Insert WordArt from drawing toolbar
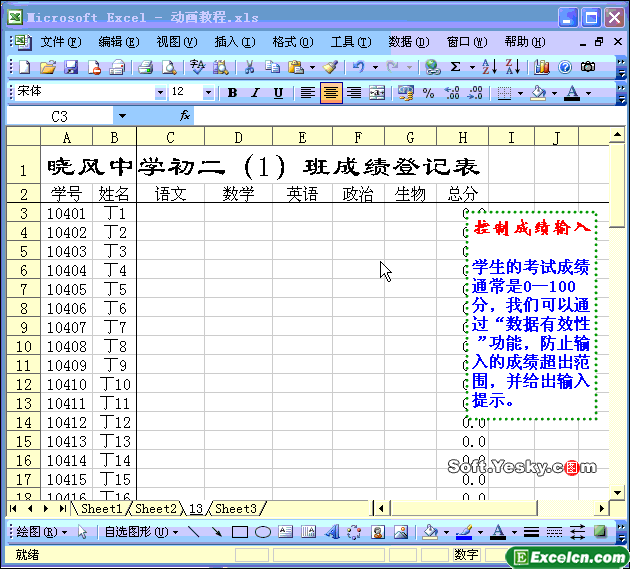This screenshot has width=630, height=569. [x=332, y=532]
